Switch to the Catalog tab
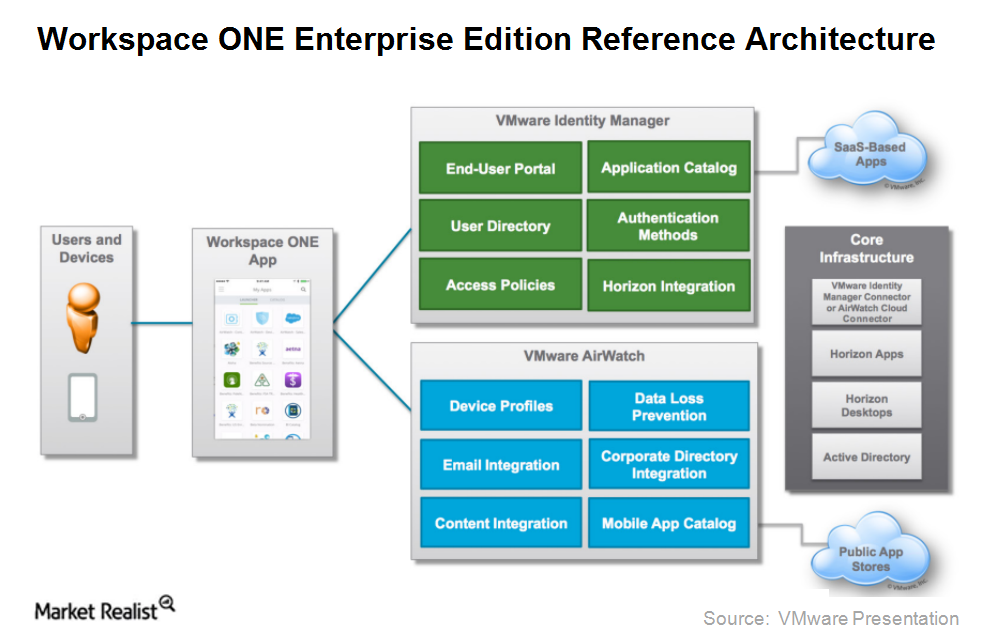Screen dimensions: 997x637 tap(278, 299)
